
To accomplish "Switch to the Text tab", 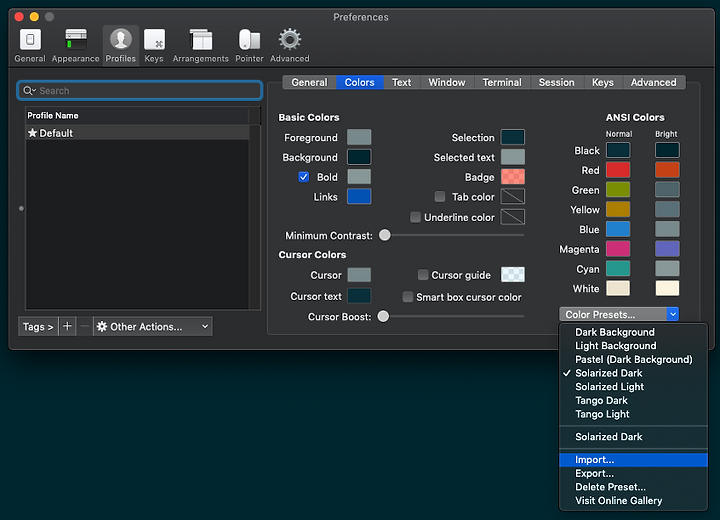I will click(x=401, y=82).
